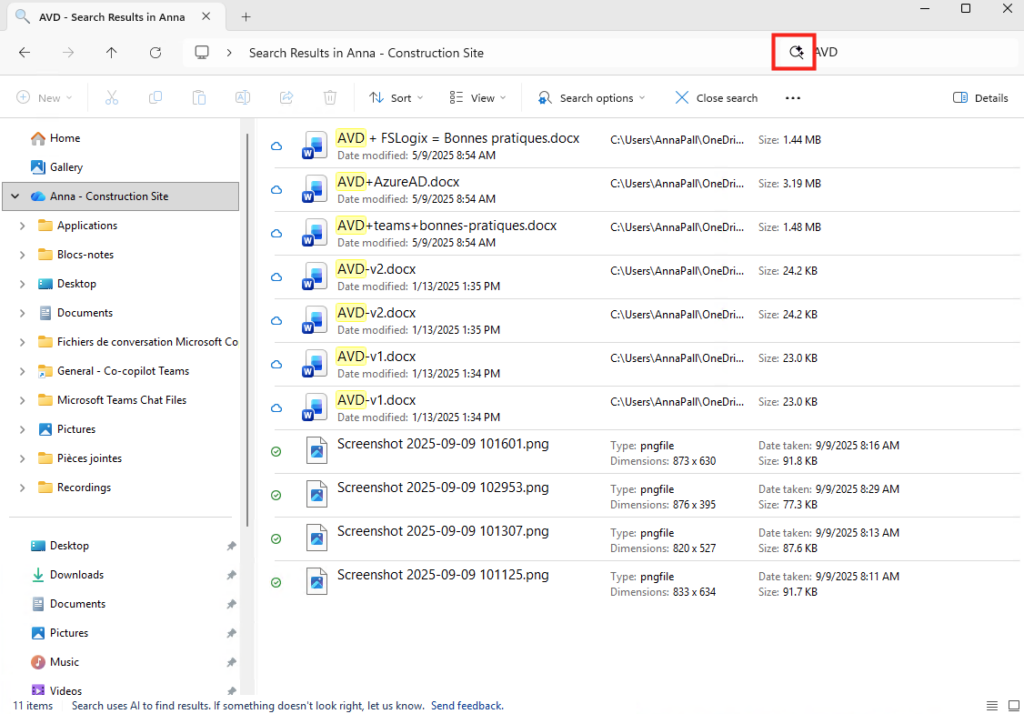The height and width of the screenshot is (714, 1024).
Task: Click the Rename icon in toolbar
Action: pos(242,98)
